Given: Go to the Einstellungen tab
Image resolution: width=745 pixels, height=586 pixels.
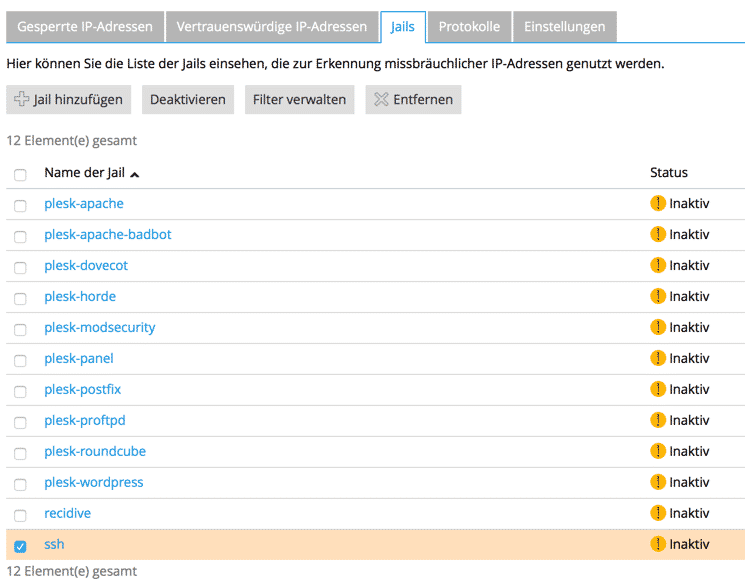Looking at the screenshot, I should coord(564,27).
